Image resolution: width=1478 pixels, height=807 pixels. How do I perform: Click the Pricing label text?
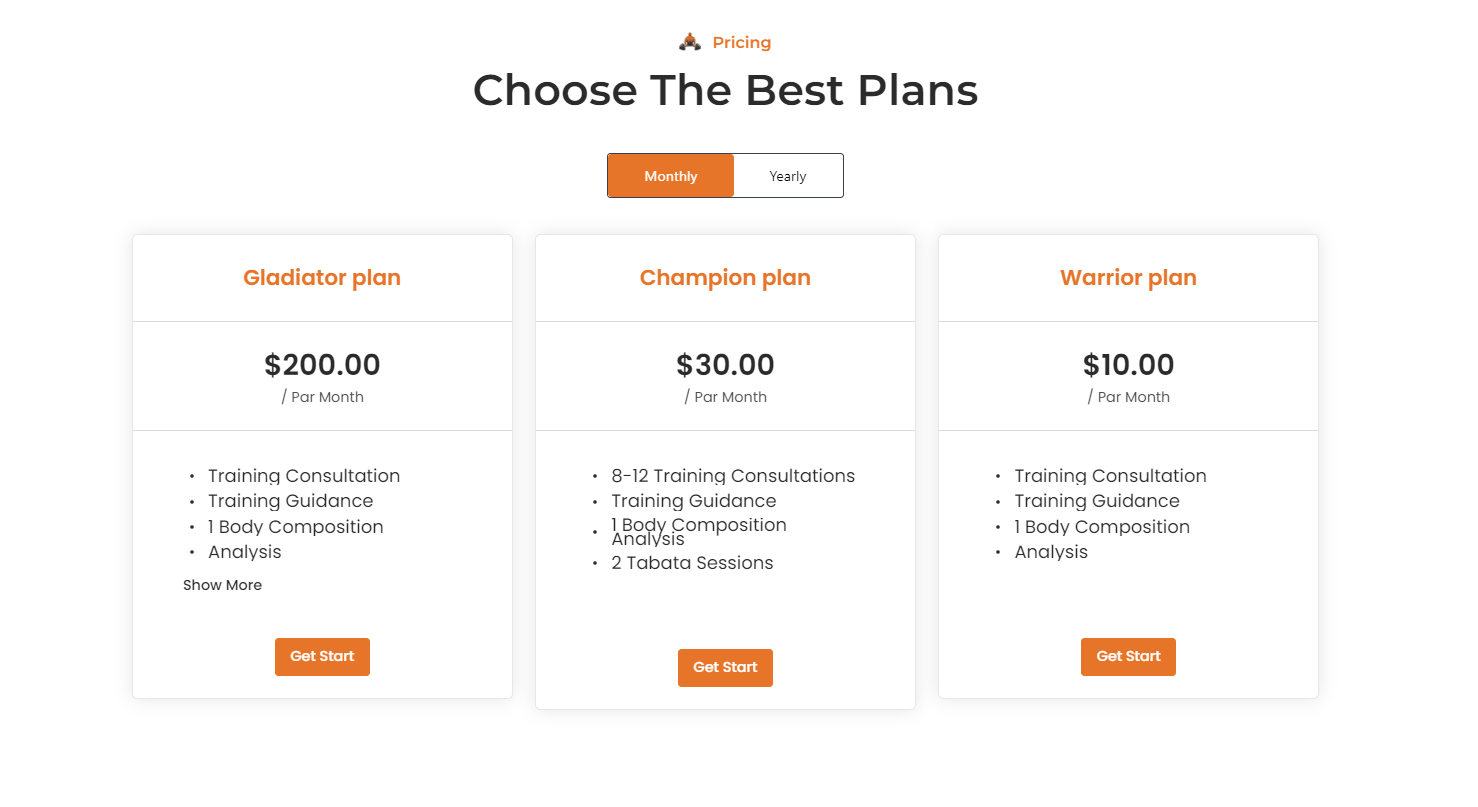tap(741, 42)
